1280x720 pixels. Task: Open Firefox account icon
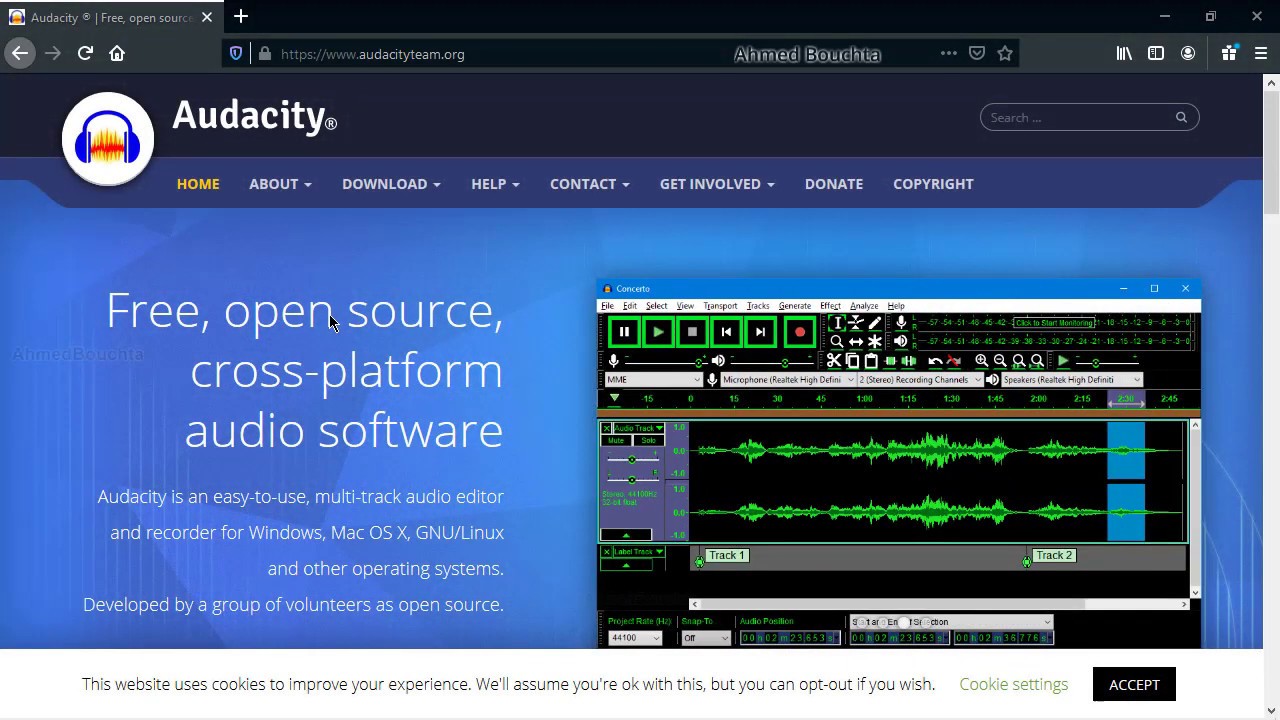click(1188, 54)
